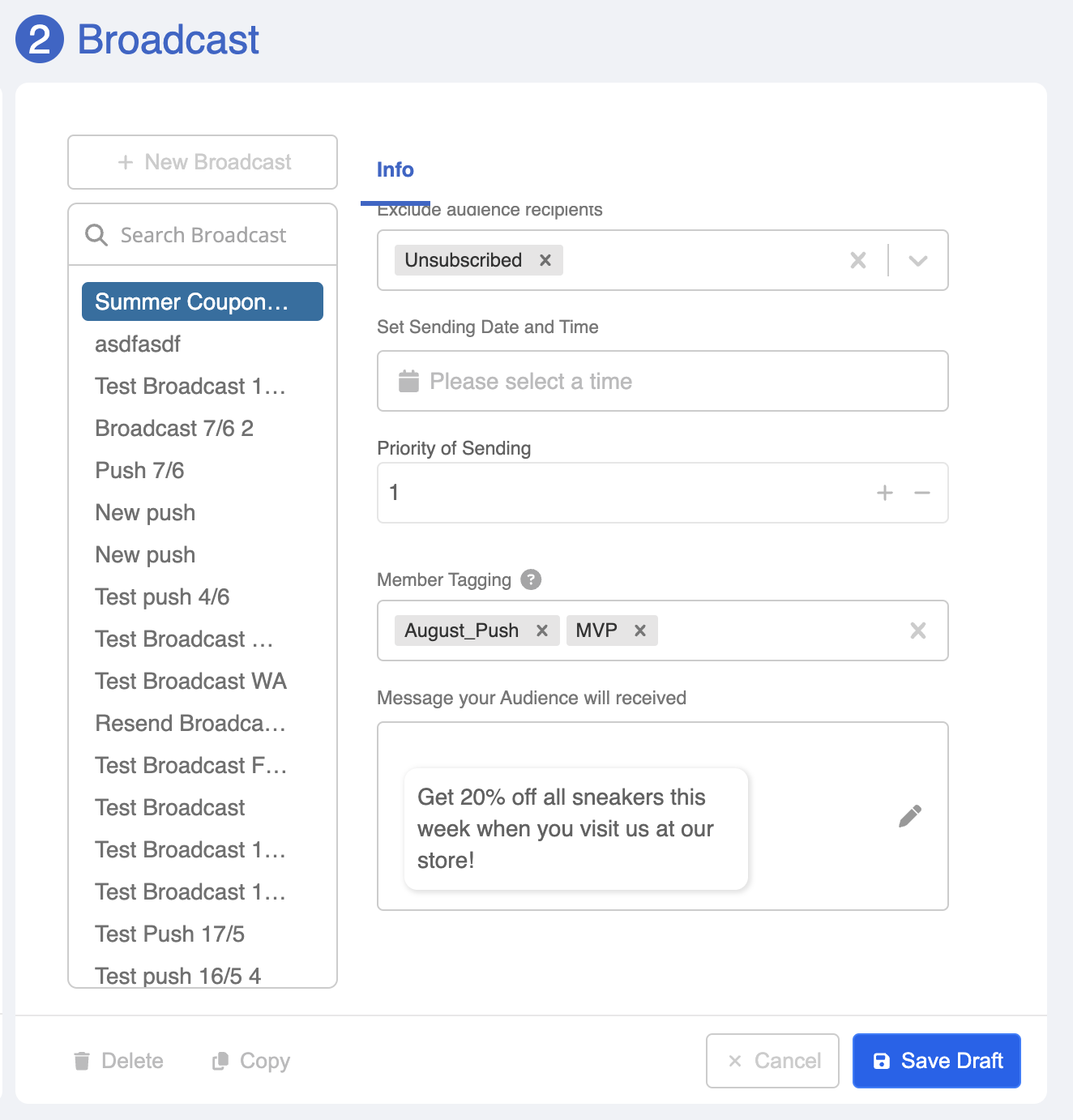1073x1120 pixels.
Task: Click the Member Tagging help icon
Action: pyautogui.click(x=531, y=579)
